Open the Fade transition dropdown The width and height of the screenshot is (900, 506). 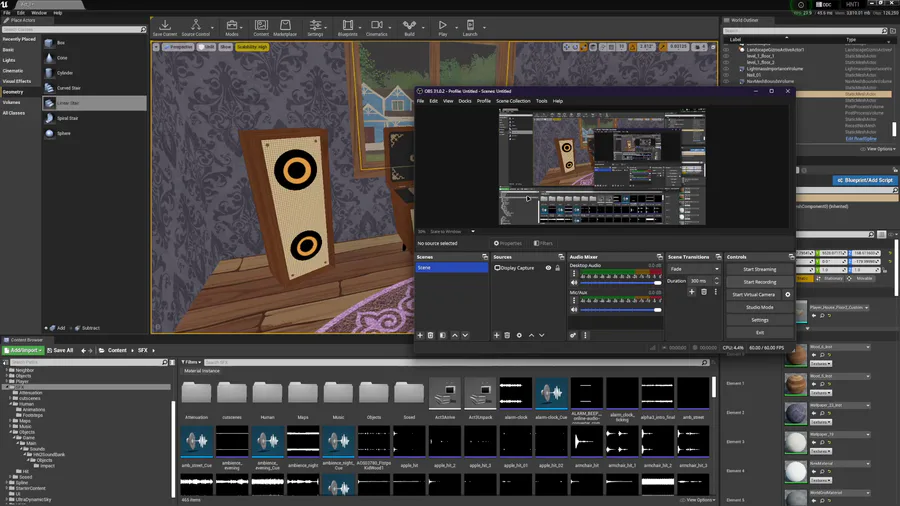tap(694, 269)
